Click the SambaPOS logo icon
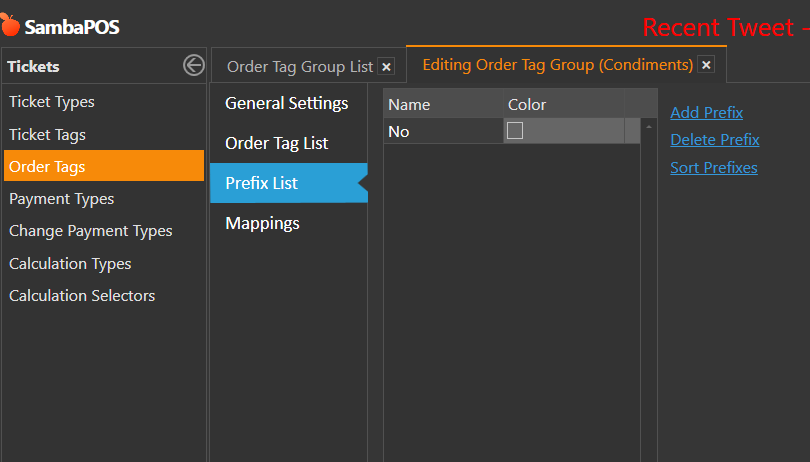Screen dimensions: 810x462 click(11, 25)
